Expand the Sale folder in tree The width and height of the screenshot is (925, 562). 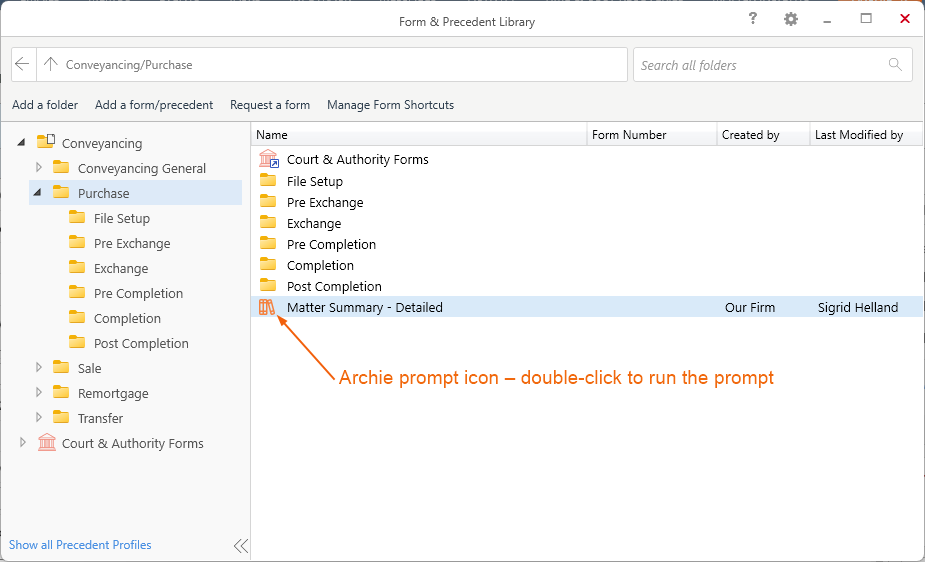39,368
